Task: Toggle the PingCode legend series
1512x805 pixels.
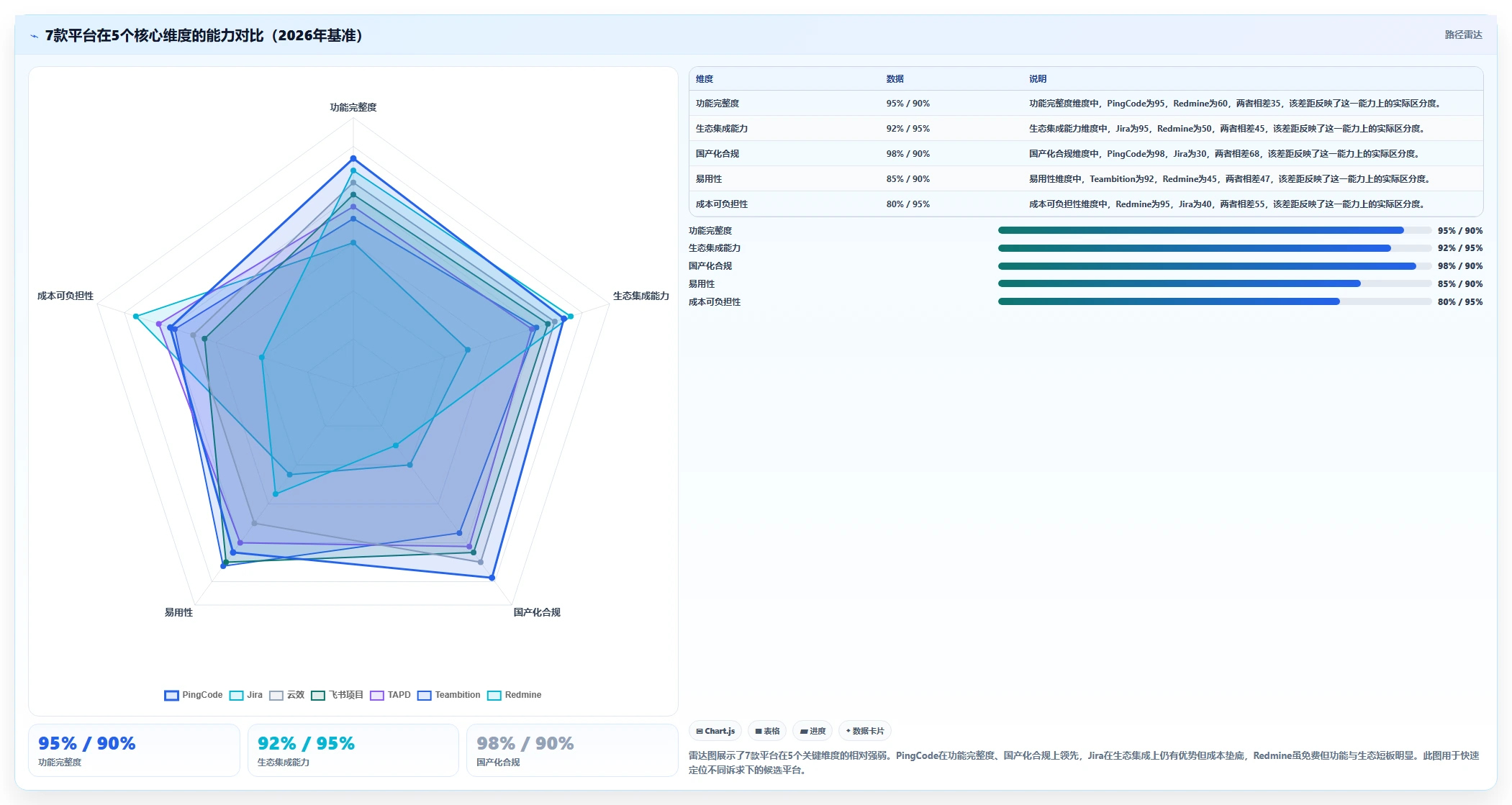Action: [194, 695]
